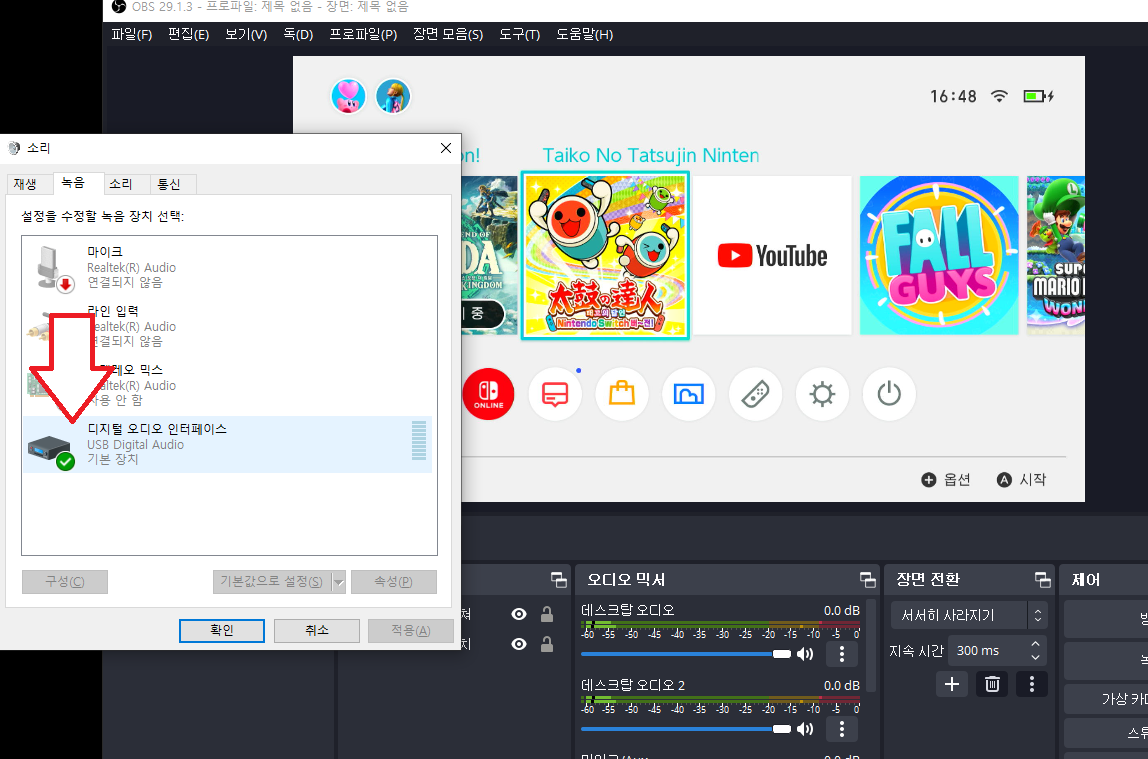This screenshot has width=1148, height=759.
Task: Click the Sleep Mode power icon
Action: tap(889, 394)
